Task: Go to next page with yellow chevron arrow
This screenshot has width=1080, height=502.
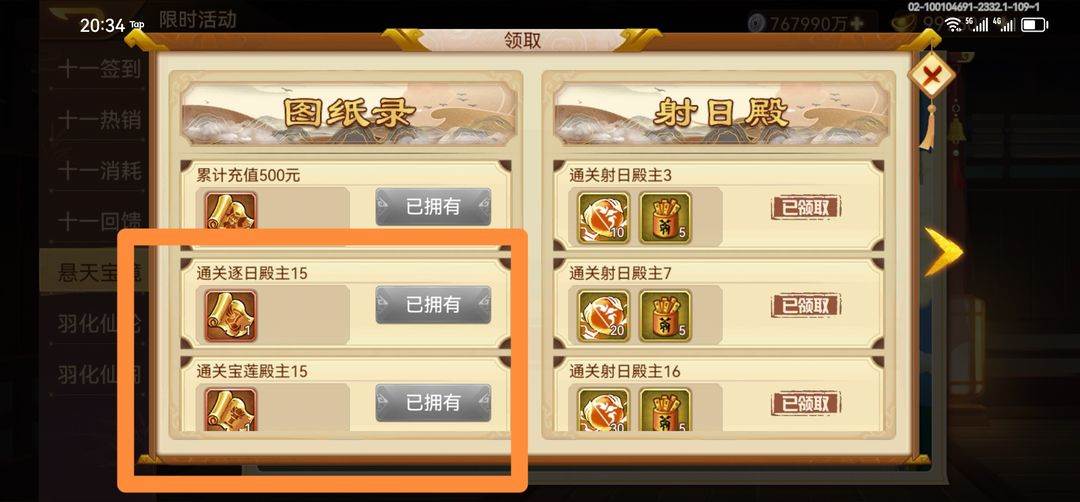Action: pos(942,251)
